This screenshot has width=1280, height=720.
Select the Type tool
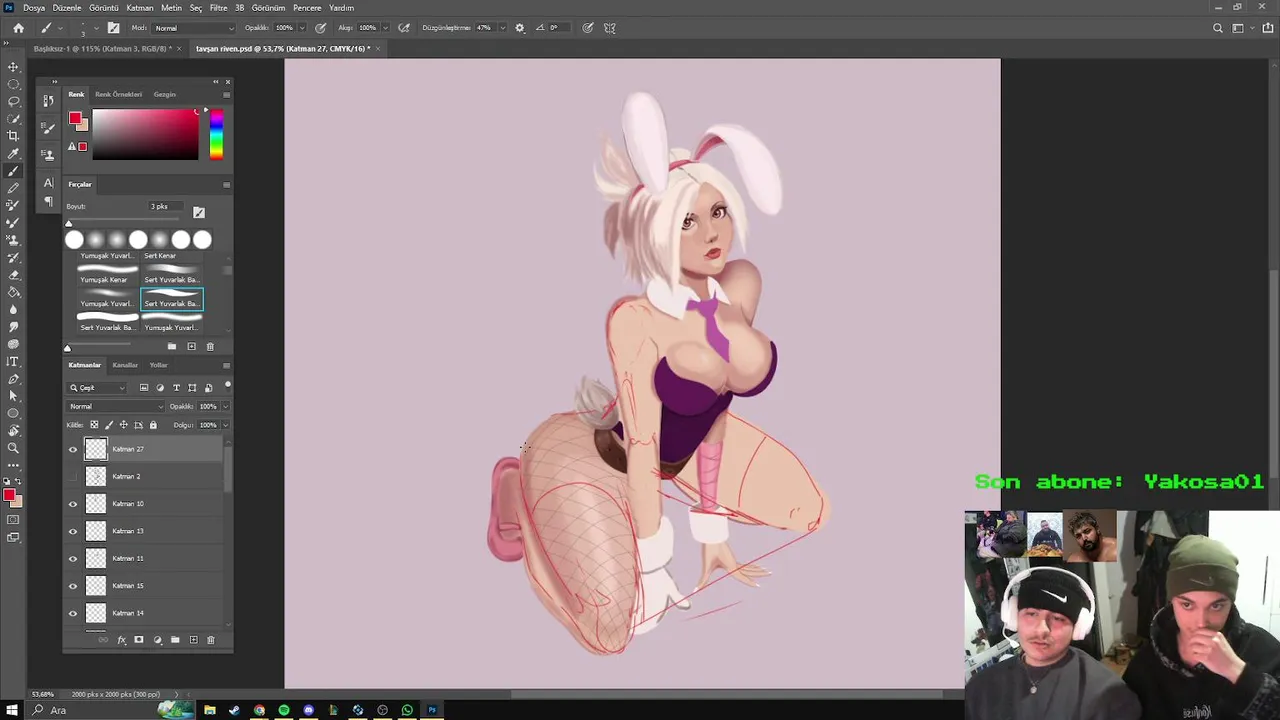coord(13,361)
